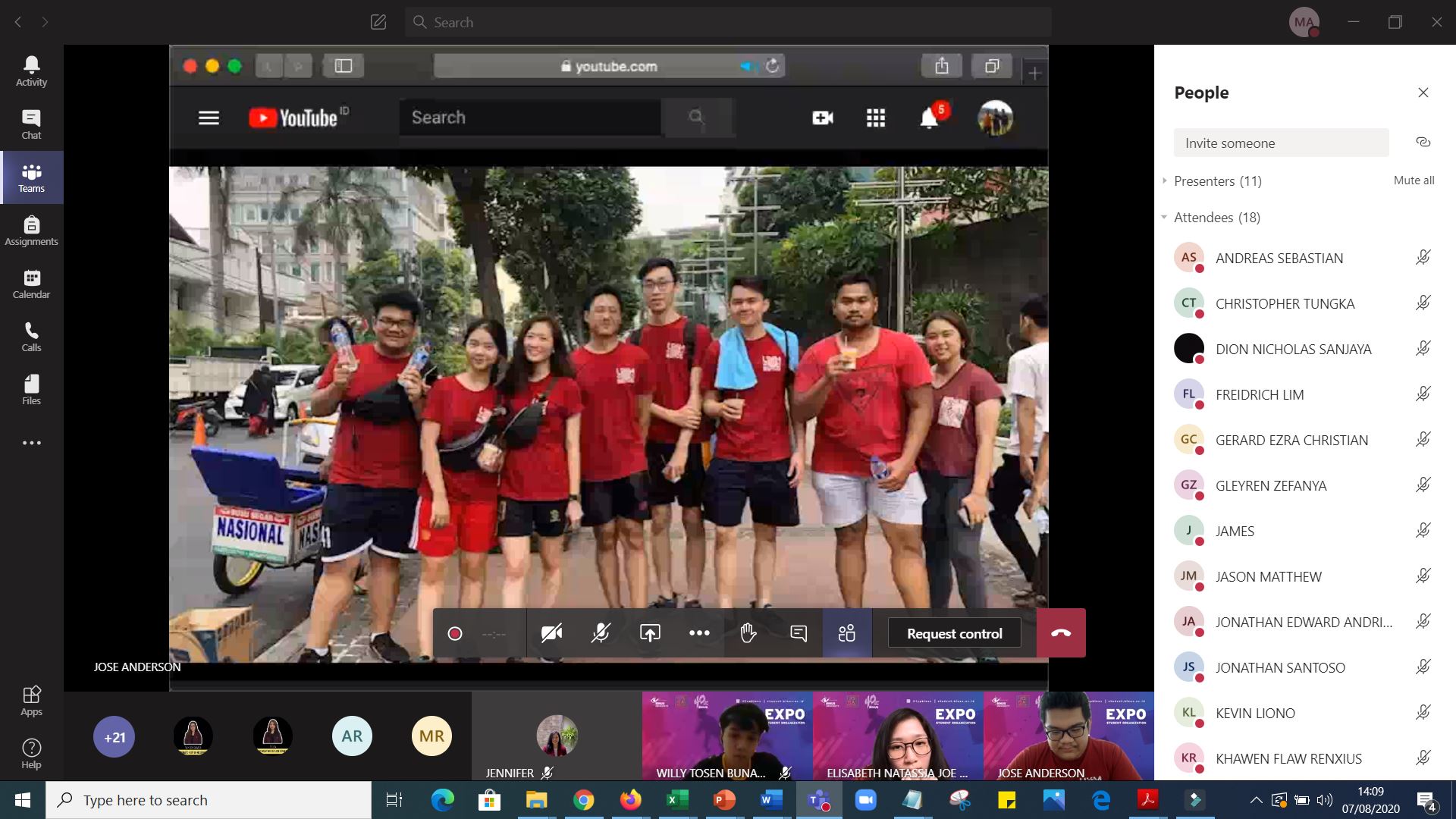Show the conversation panel icon

point(798,633)
